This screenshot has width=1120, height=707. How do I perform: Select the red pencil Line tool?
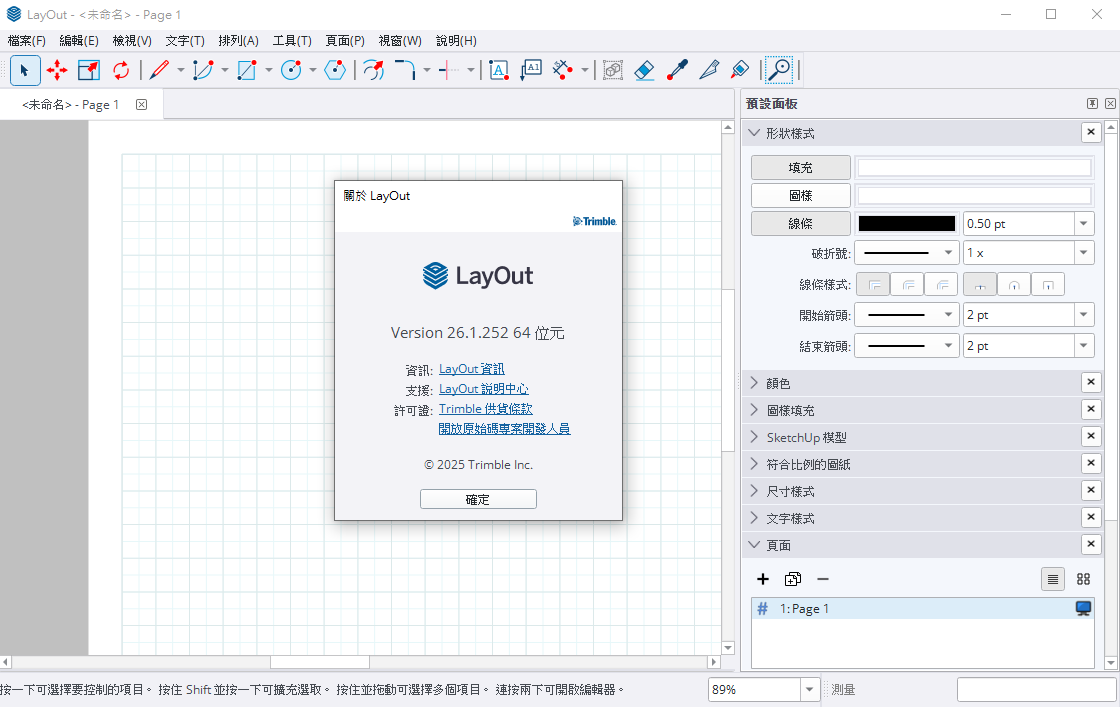tap(159, 70)
